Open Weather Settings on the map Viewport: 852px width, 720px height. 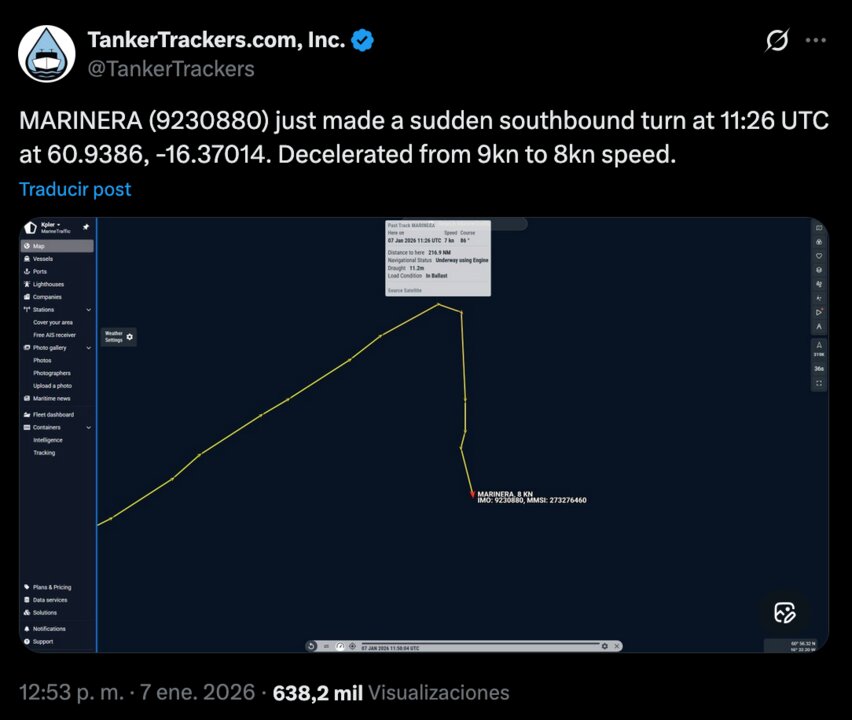(x=117, y=336)
